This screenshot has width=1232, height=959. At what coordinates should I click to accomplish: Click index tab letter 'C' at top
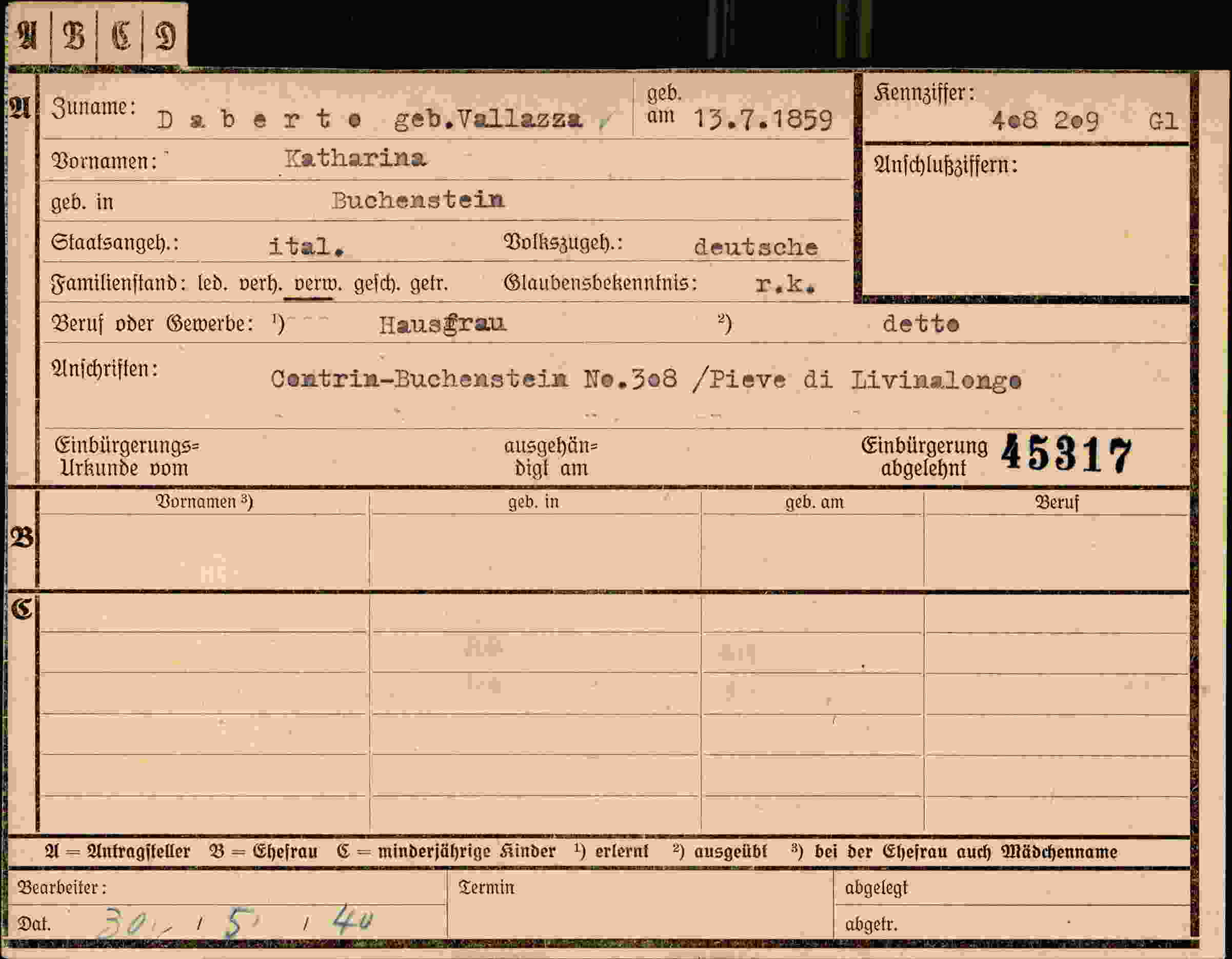click(x=120, y=35)
